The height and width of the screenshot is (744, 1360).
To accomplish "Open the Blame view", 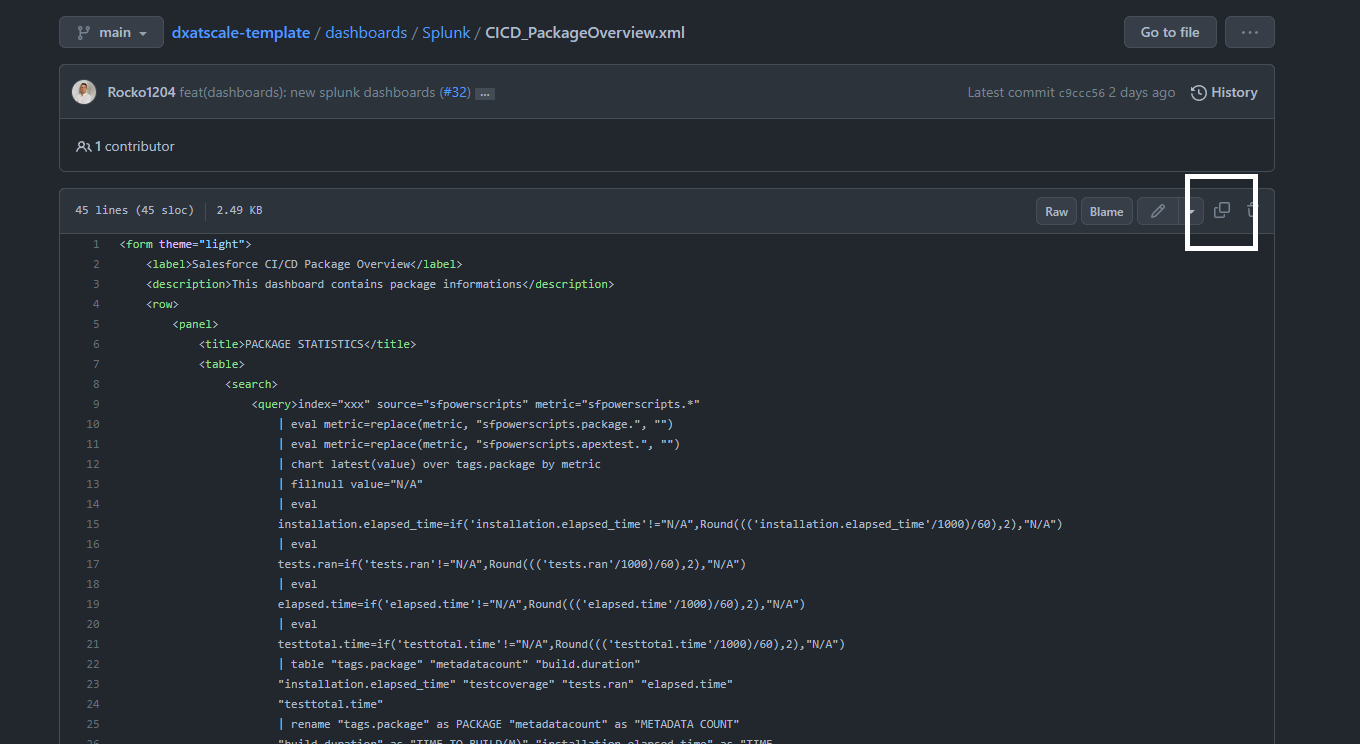I will click(x=1106, y=211).
